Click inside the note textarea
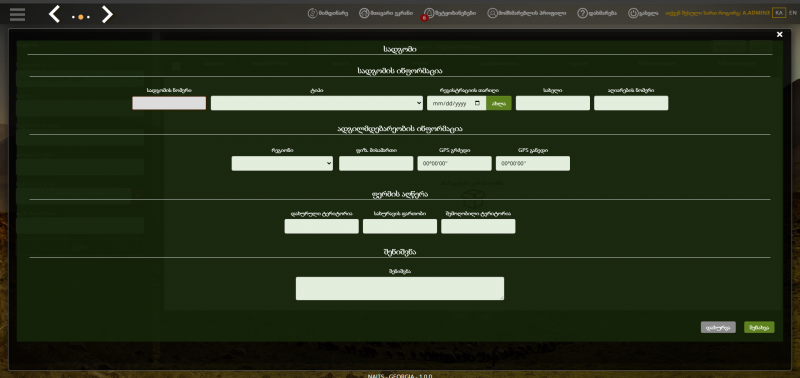 [400, 289]
